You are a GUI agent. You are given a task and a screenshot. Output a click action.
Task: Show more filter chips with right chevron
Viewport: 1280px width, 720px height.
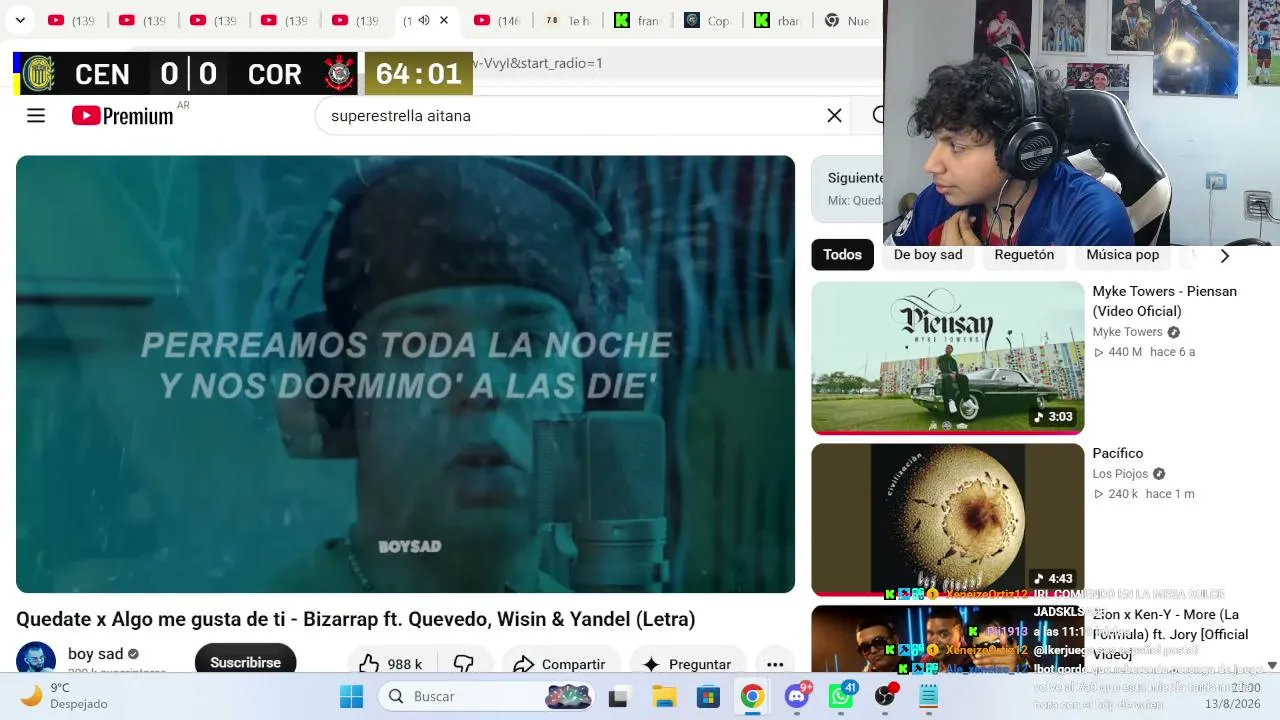(1225, 255)
